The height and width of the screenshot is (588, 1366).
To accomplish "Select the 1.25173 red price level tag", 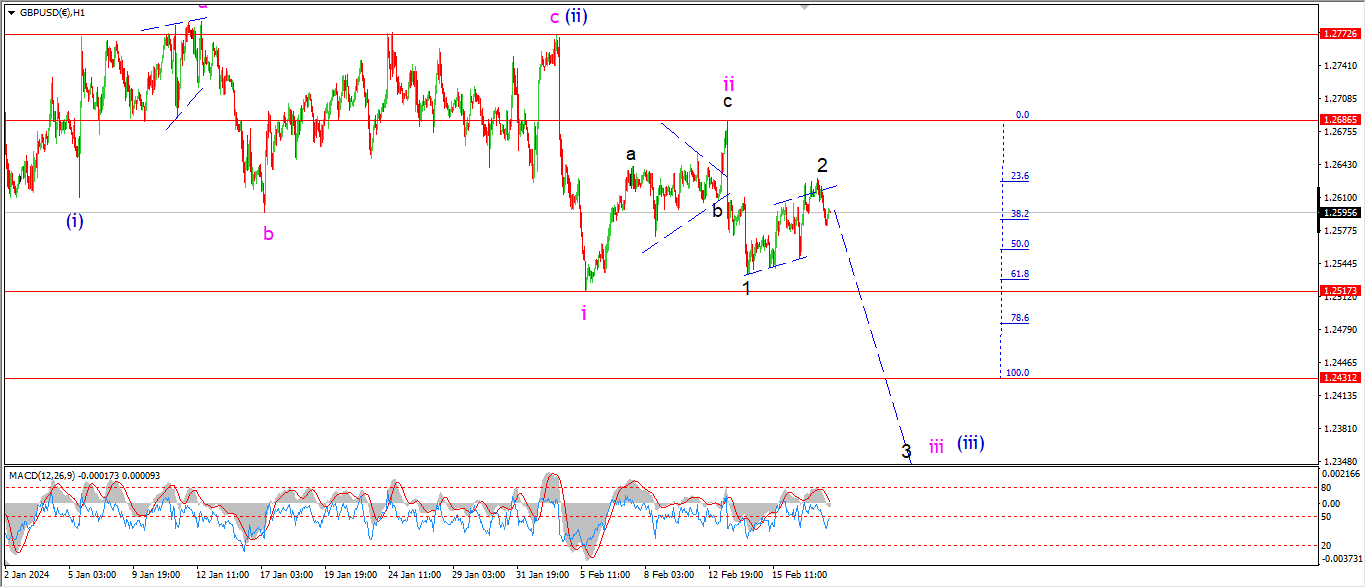I will tap(1341, 291).
